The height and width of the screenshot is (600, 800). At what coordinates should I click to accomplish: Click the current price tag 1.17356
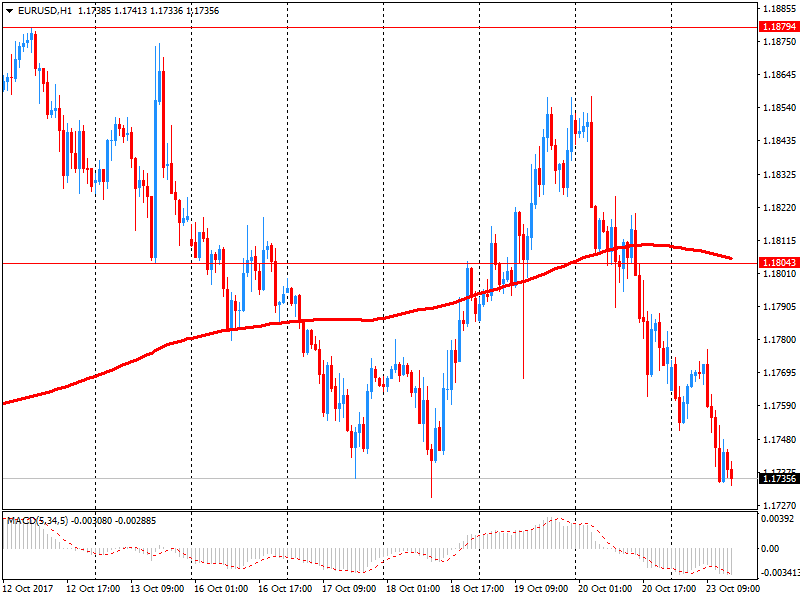(779, 479)
